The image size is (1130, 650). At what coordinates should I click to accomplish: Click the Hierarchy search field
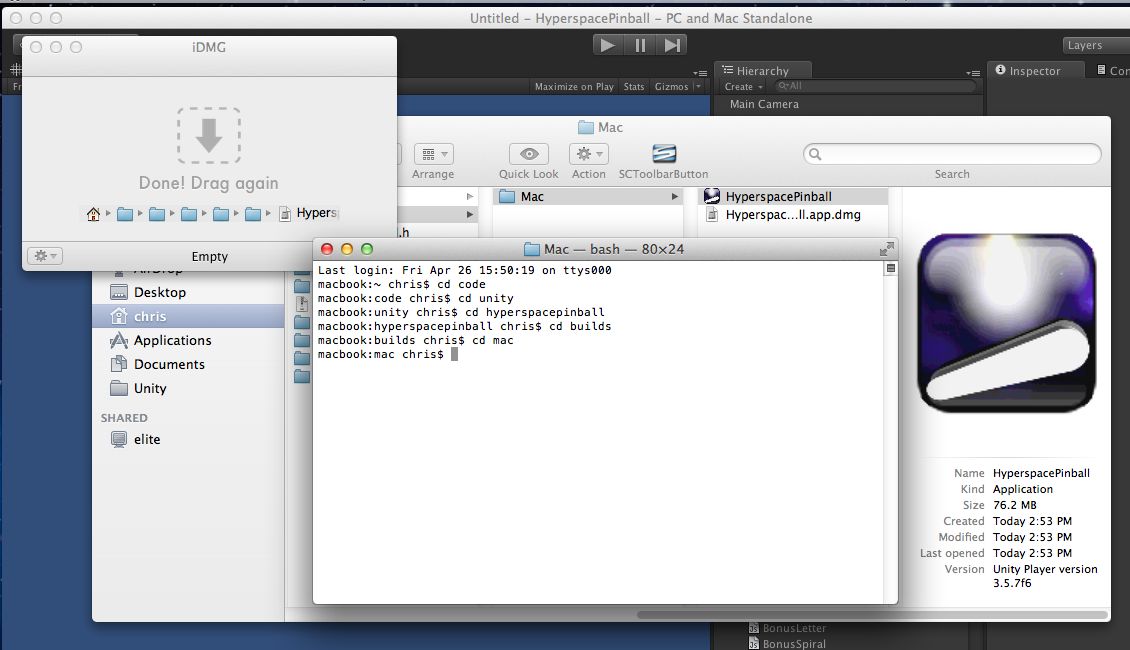(874, 86)
